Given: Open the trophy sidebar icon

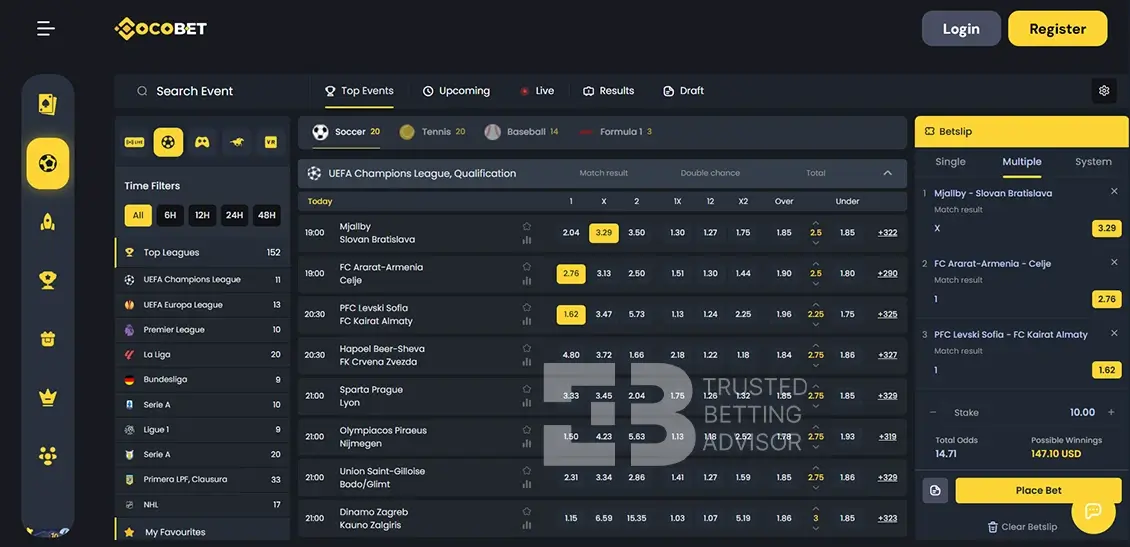Looking at the screenshot, I should 48,280.
